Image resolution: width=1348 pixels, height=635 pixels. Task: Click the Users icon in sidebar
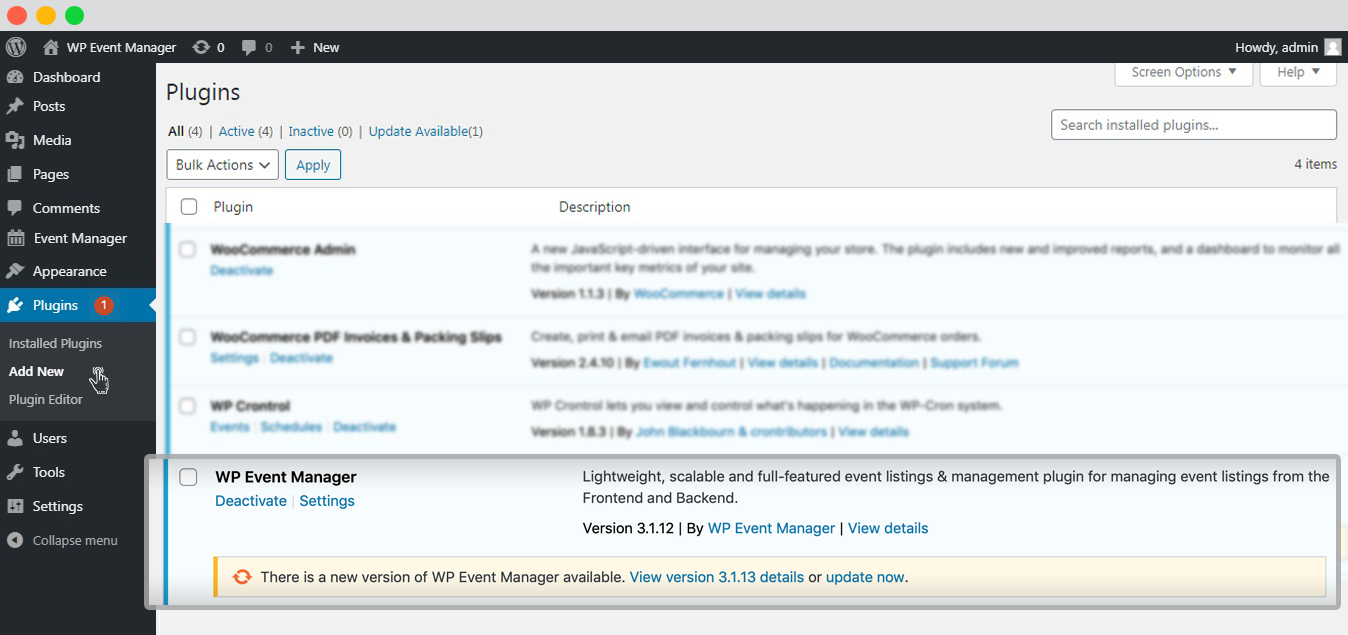pyautogui.click(x=15, y=438)
